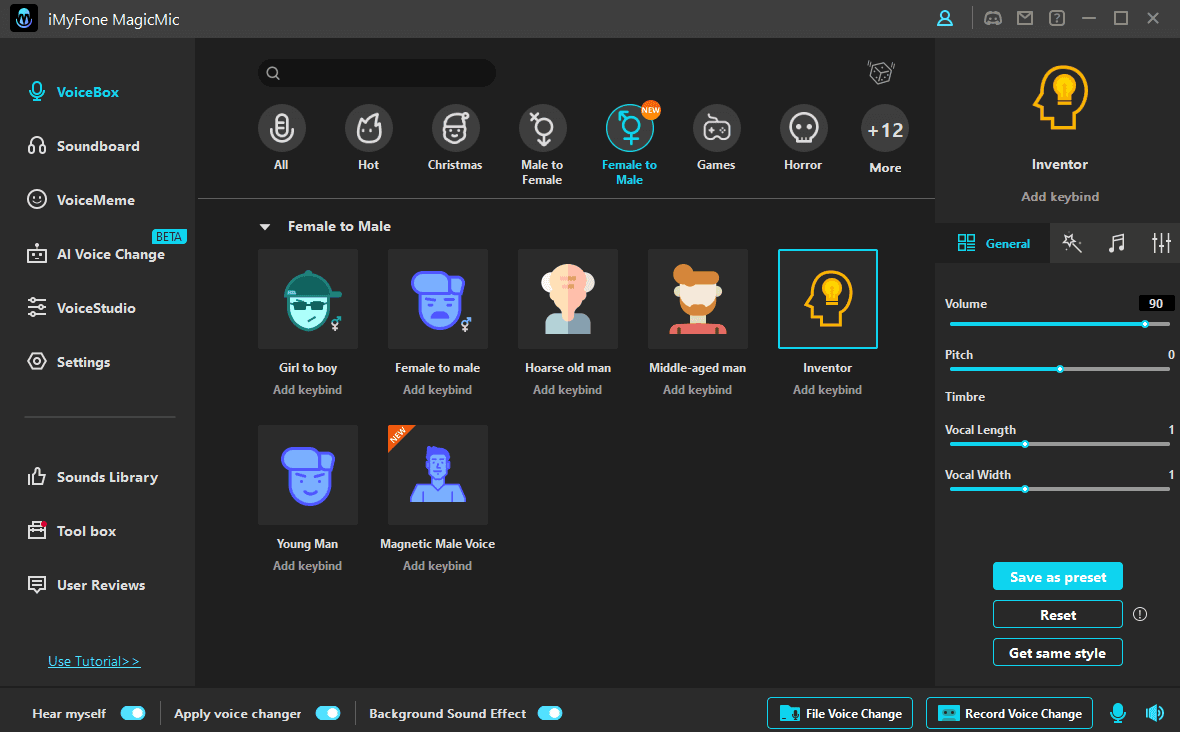The image size is (1180, 732).
Task: Click Get same style button
Action: (1058, 653)
